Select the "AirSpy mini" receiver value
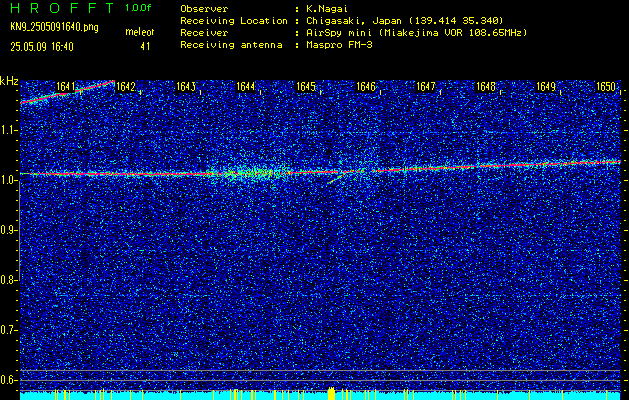The image size is (629, 400). coord(339,33)
